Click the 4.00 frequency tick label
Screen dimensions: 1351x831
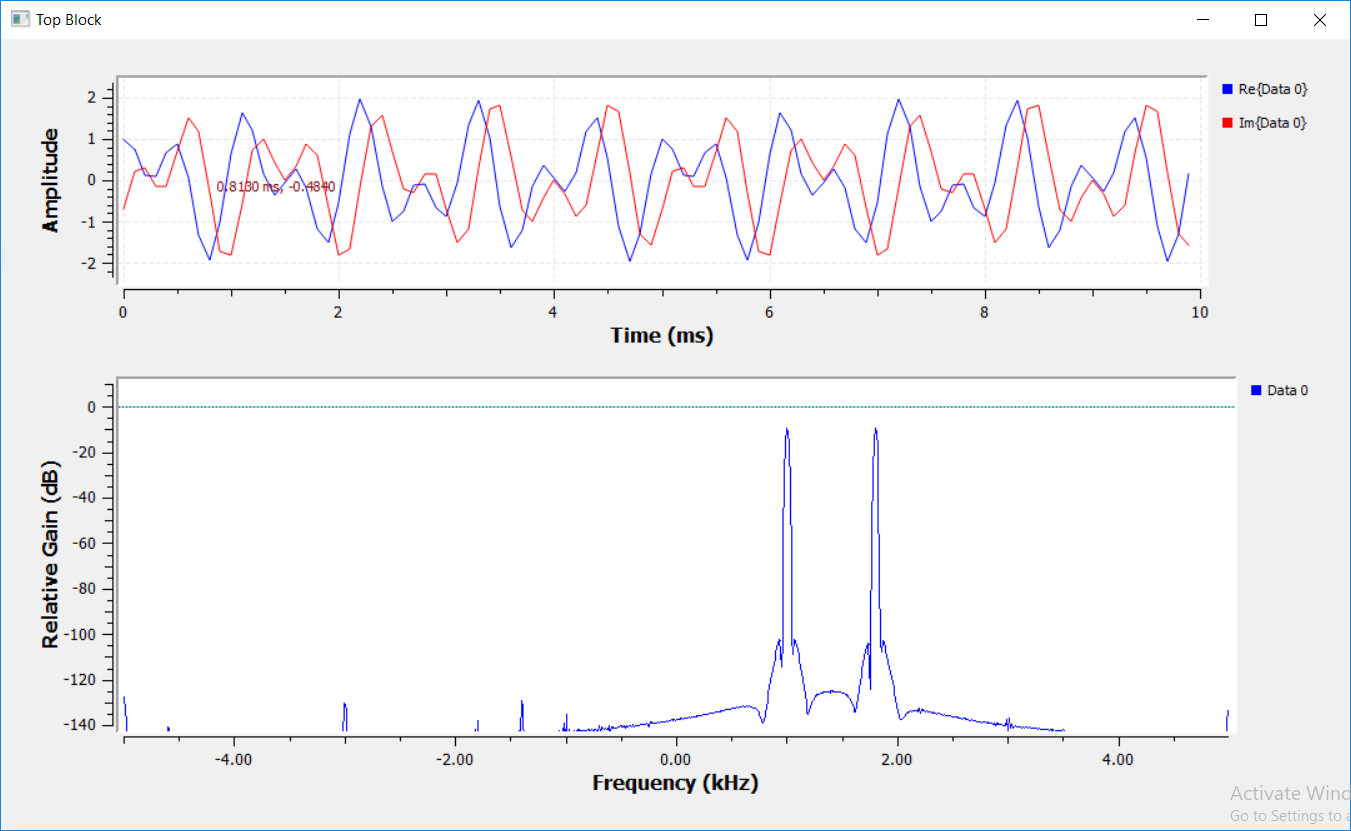click(1118, 759)
